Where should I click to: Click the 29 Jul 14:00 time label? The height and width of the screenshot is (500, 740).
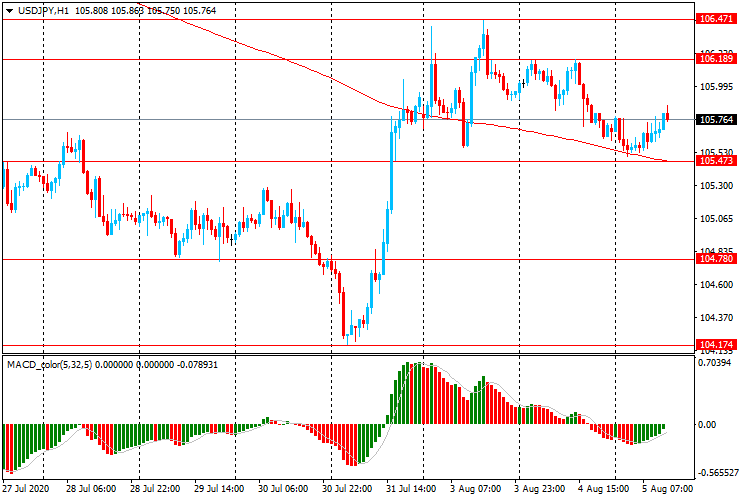(x=219, y=489)
